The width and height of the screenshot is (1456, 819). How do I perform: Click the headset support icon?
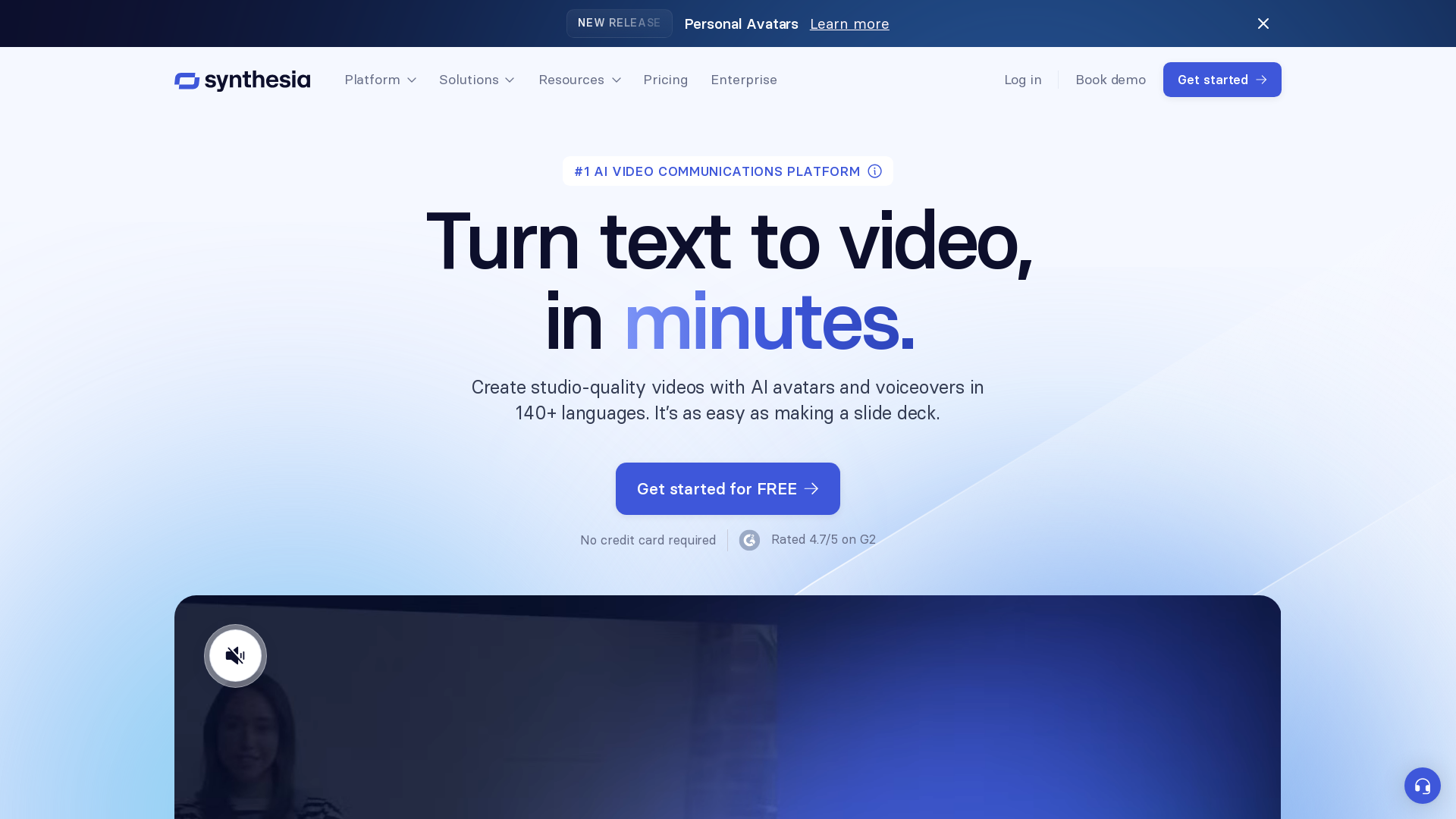tap(1422, 785)
